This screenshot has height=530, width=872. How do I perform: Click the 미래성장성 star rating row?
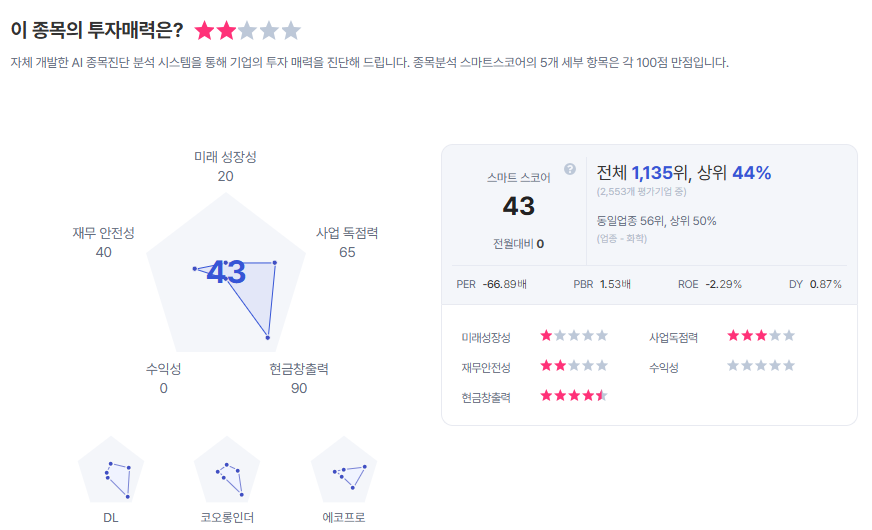[574, 336]
